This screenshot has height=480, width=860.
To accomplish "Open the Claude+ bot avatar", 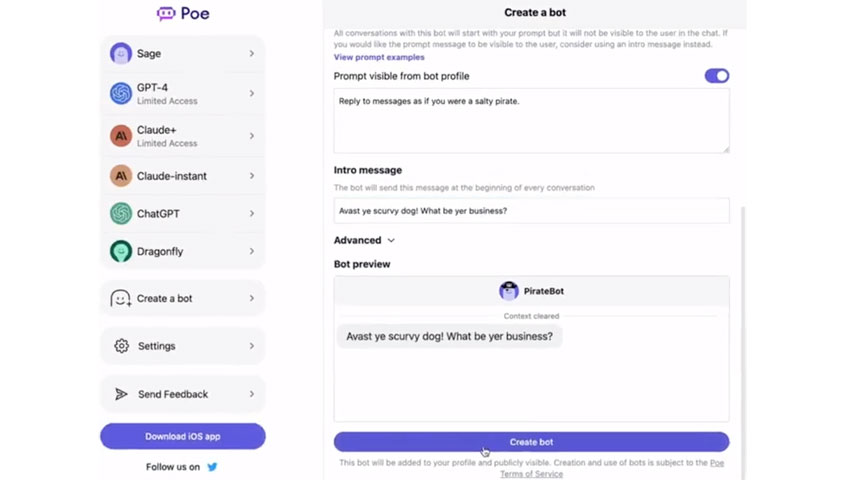I will [x=121, y=135].
